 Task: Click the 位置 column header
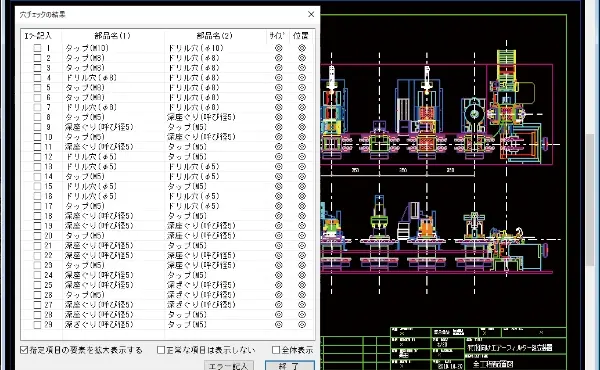[x=301, y=36]
